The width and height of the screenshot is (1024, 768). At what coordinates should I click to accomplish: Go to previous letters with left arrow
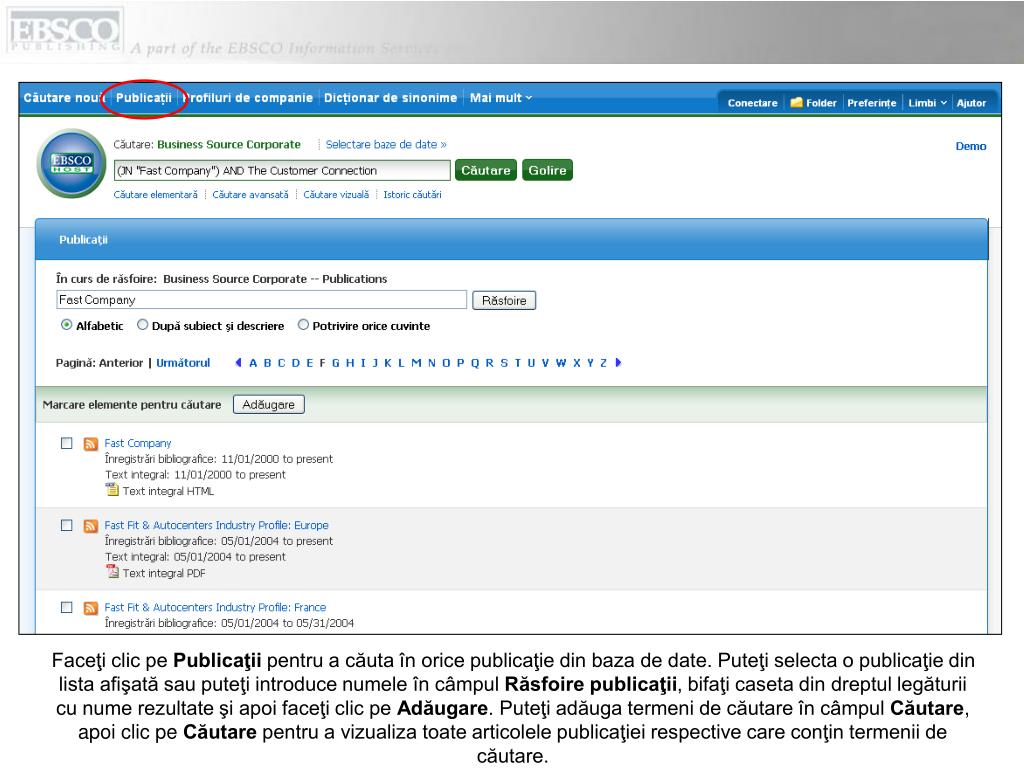click(238, 362)
